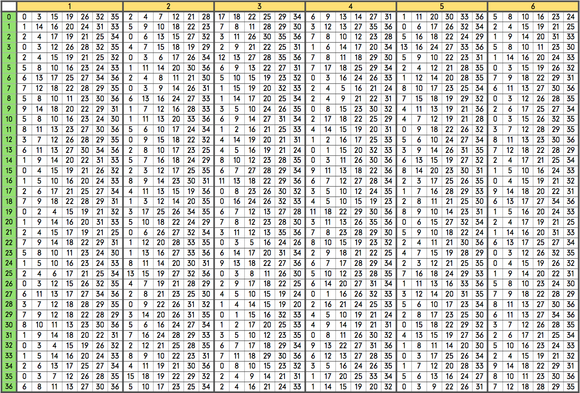Click the blank white corner cell
The height and width of the screenshot is (393, 580).
[9, 6]
